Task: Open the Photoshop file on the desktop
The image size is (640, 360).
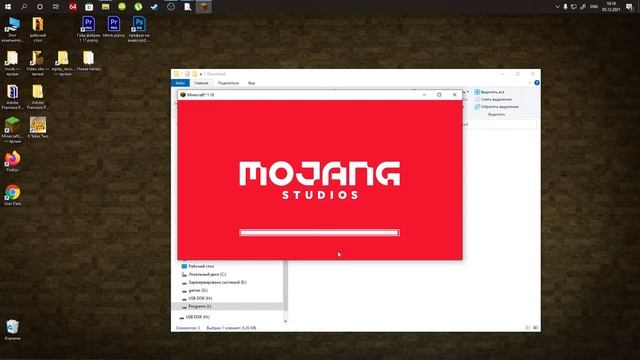Action: 139,29
